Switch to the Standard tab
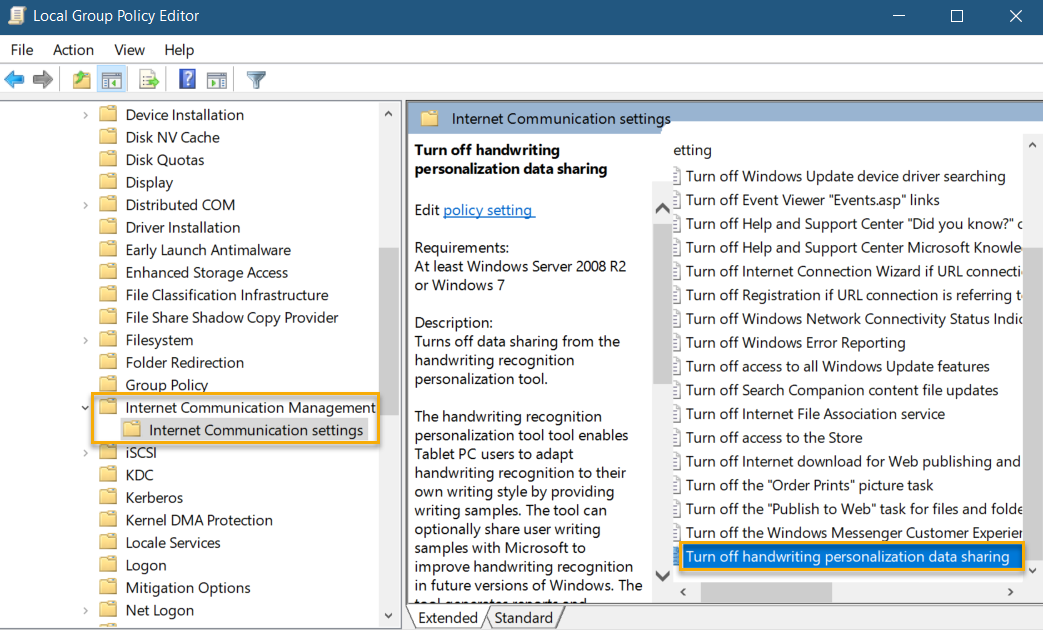 [x=525, y=617]
